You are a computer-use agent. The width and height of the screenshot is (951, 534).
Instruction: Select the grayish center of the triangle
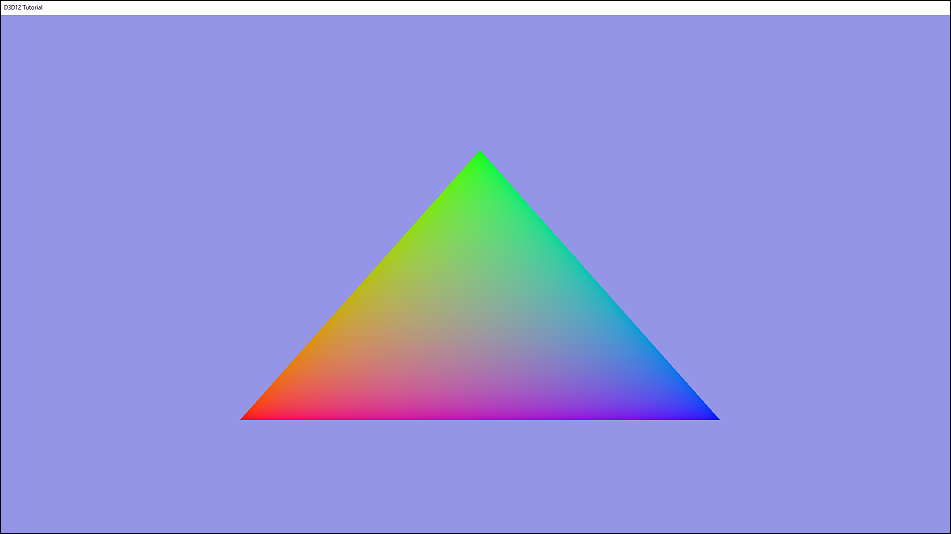[x=480, y=330]
